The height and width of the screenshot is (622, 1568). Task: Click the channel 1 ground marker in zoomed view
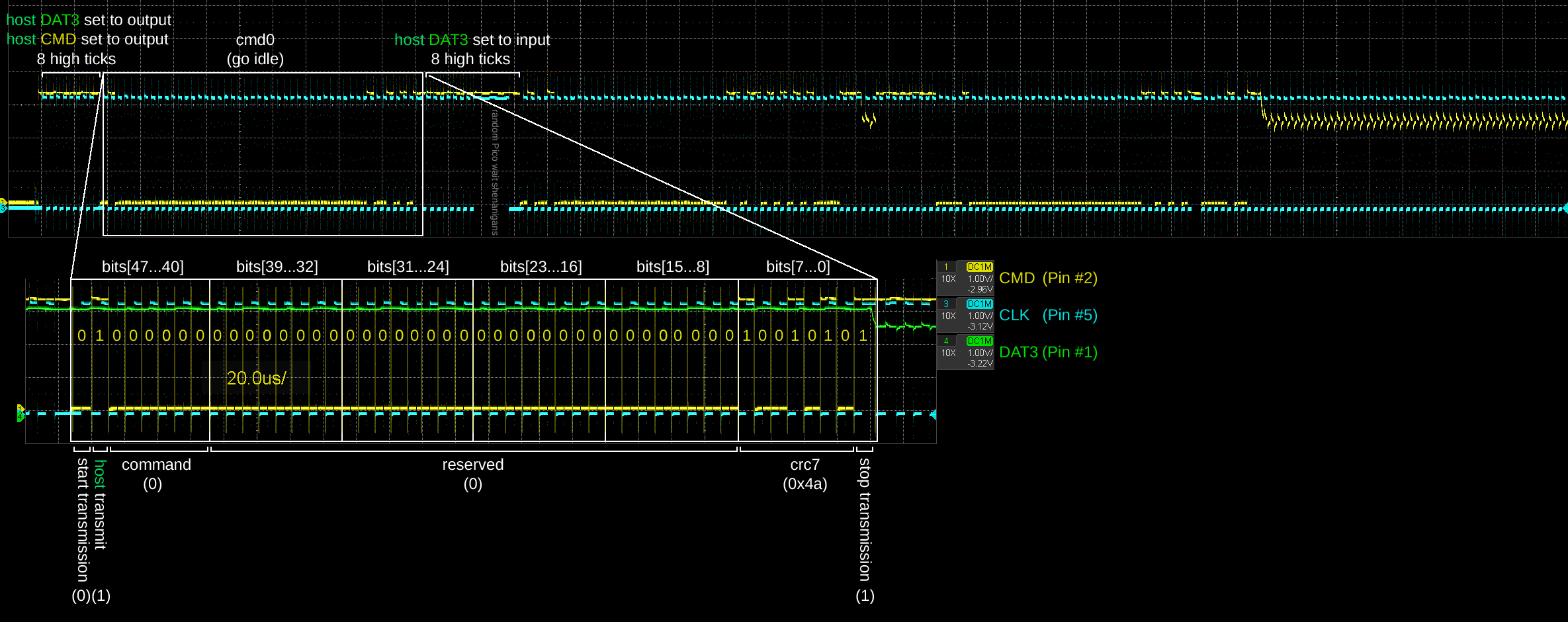click(x=20, y=409)
